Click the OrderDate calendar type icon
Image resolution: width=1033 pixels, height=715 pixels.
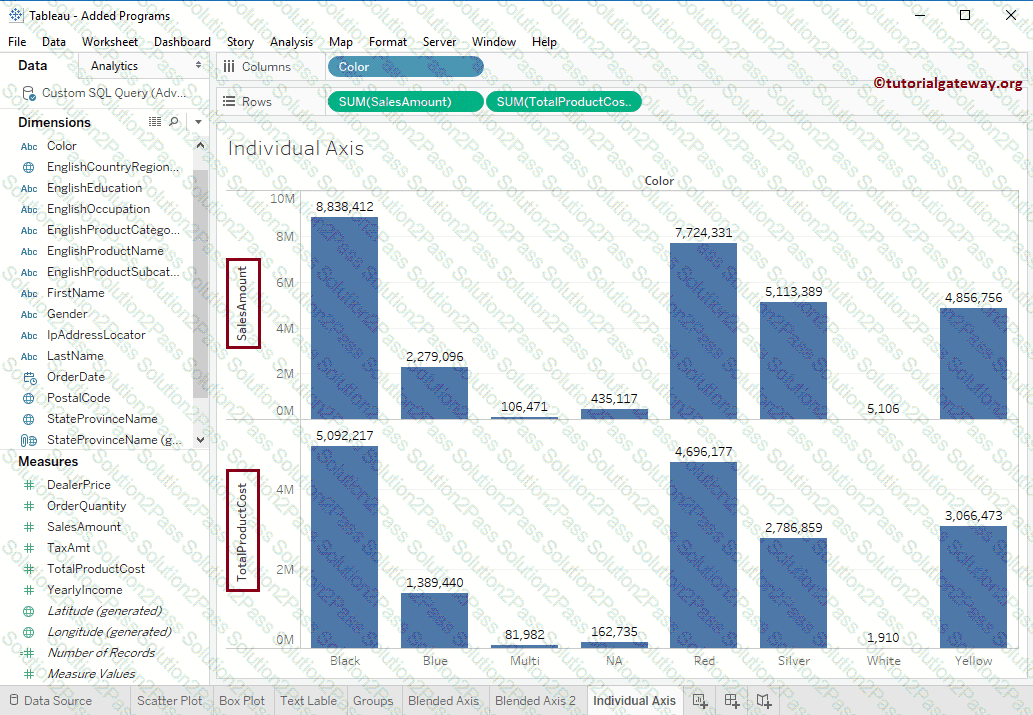(29, 377)
